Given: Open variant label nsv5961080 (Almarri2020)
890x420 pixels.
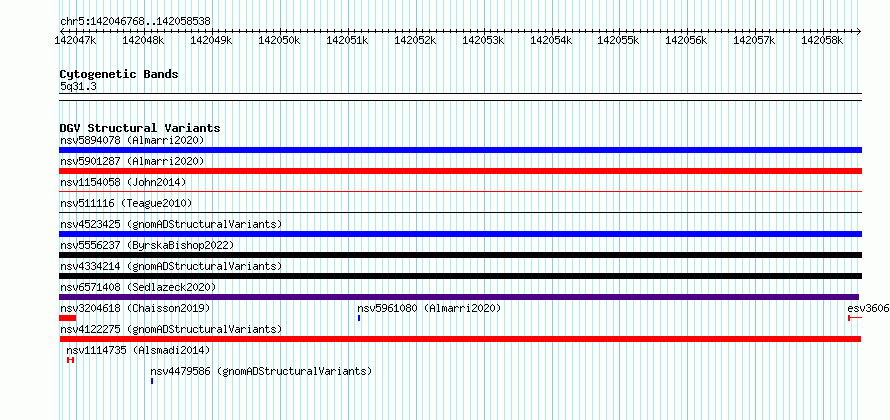Looking at the screenshot, I should point(429,308).
